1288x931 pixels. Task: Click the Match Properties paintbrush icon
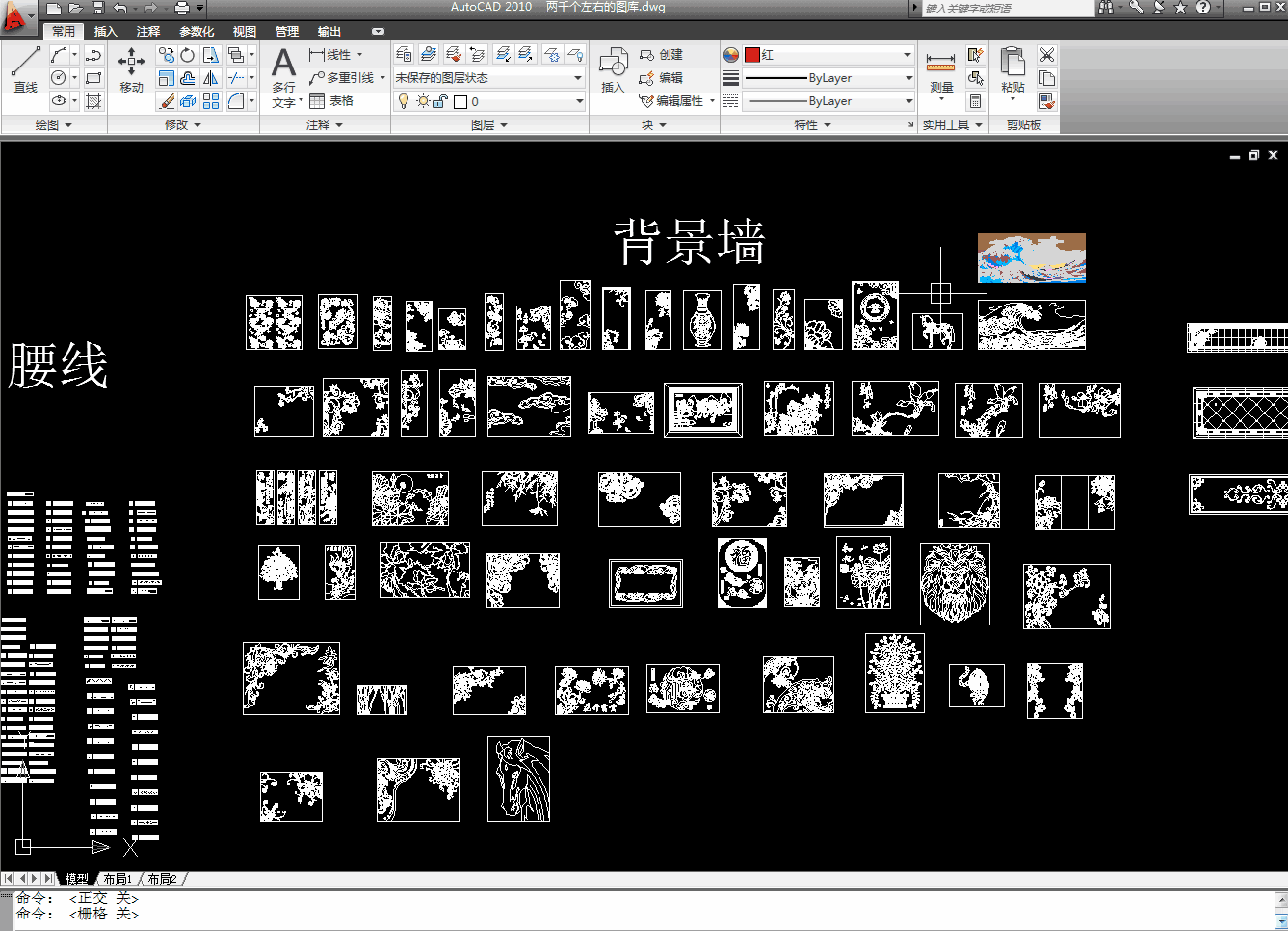(x=1047, y=101)
